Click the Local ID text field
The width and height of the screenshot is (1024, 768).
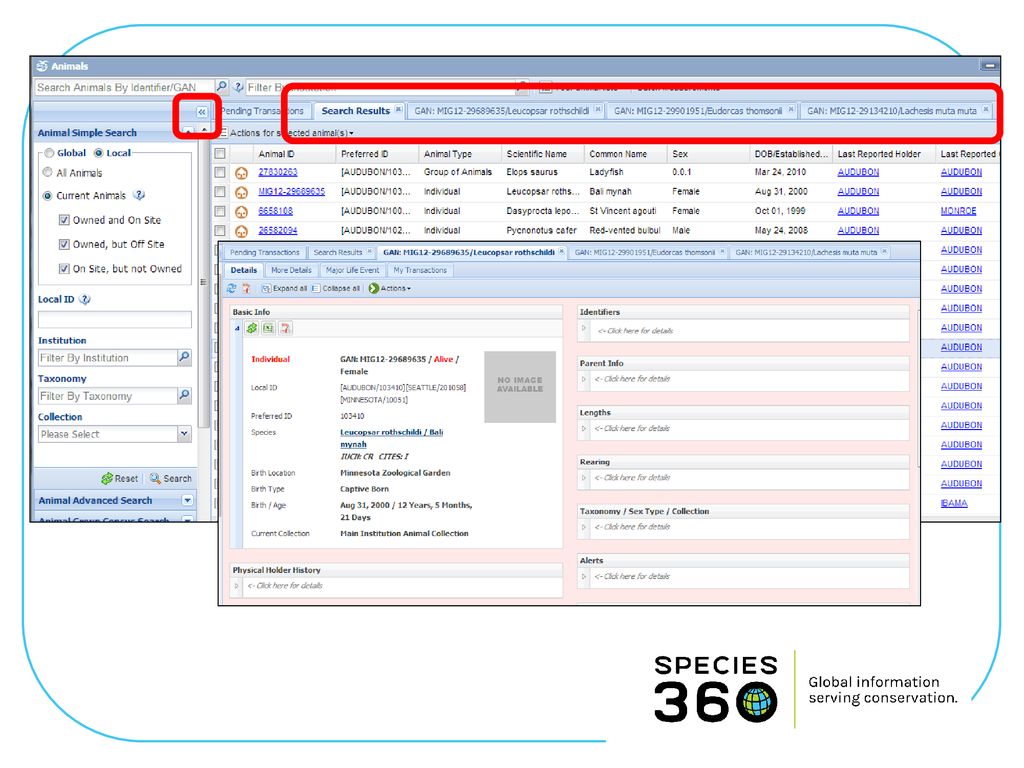point(115,319)
